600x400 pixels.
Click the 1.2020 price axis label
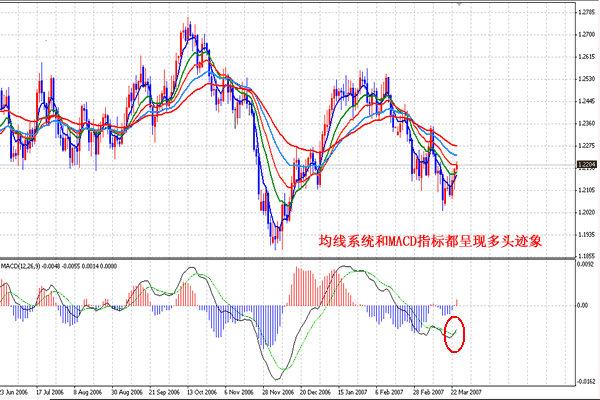click(x=587, y=212)
